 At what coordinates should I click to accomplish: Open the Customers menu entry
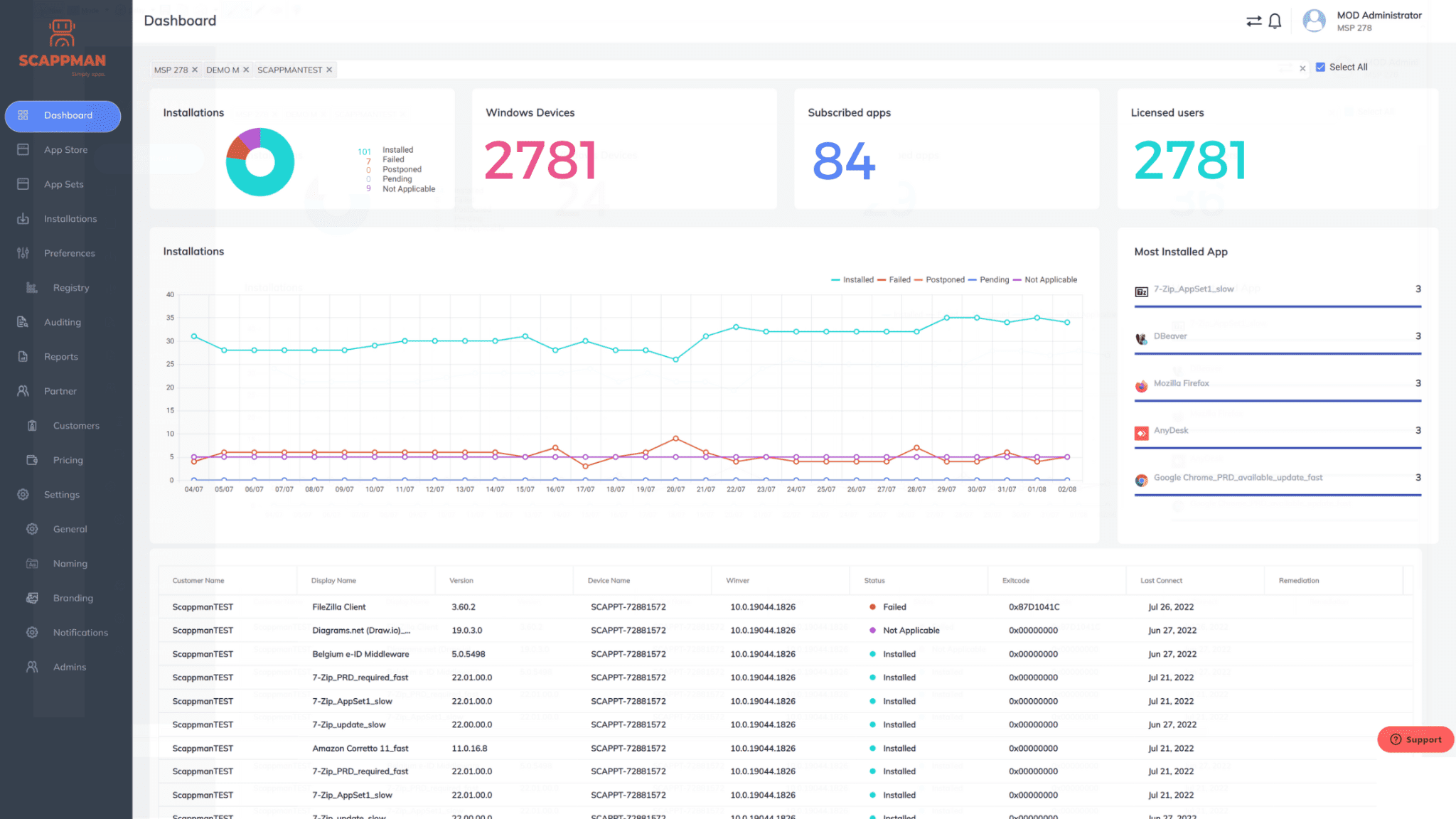pos(75,425)
